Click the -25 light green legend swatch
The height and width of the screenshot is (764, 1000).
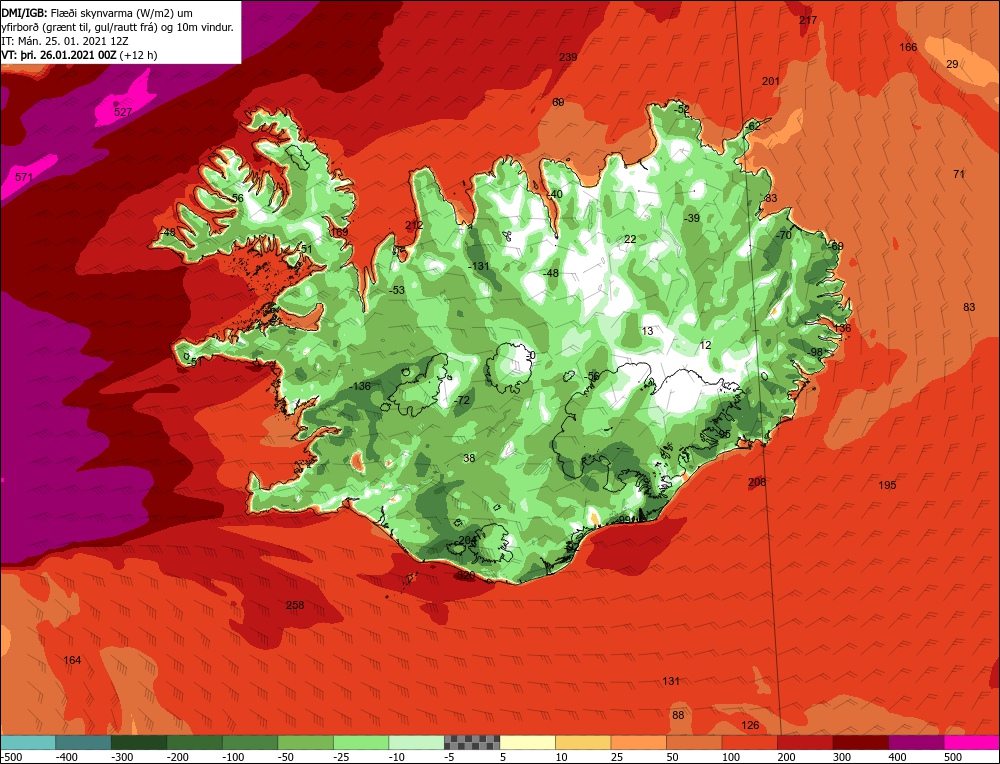[x=361, y=742]
